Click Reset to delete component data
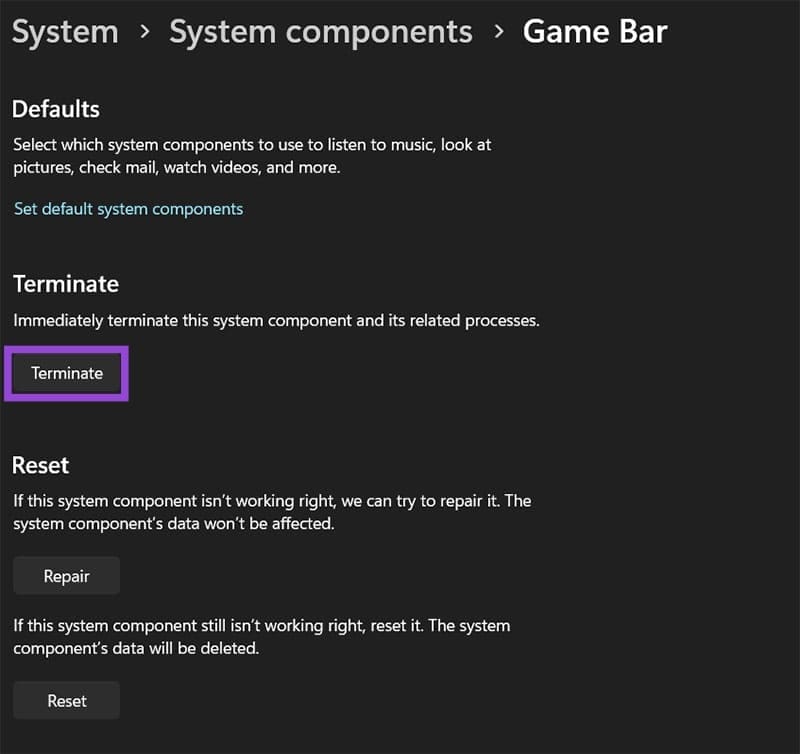 tap(66, 700)
